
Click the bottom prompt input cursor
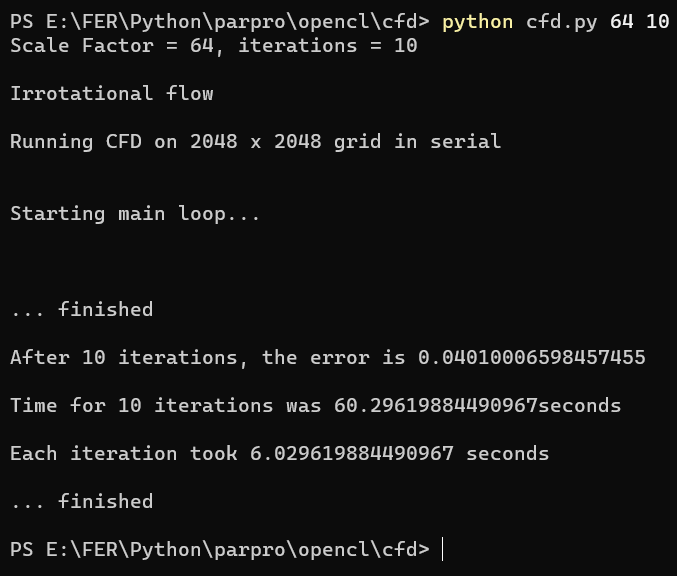(443, 549)
